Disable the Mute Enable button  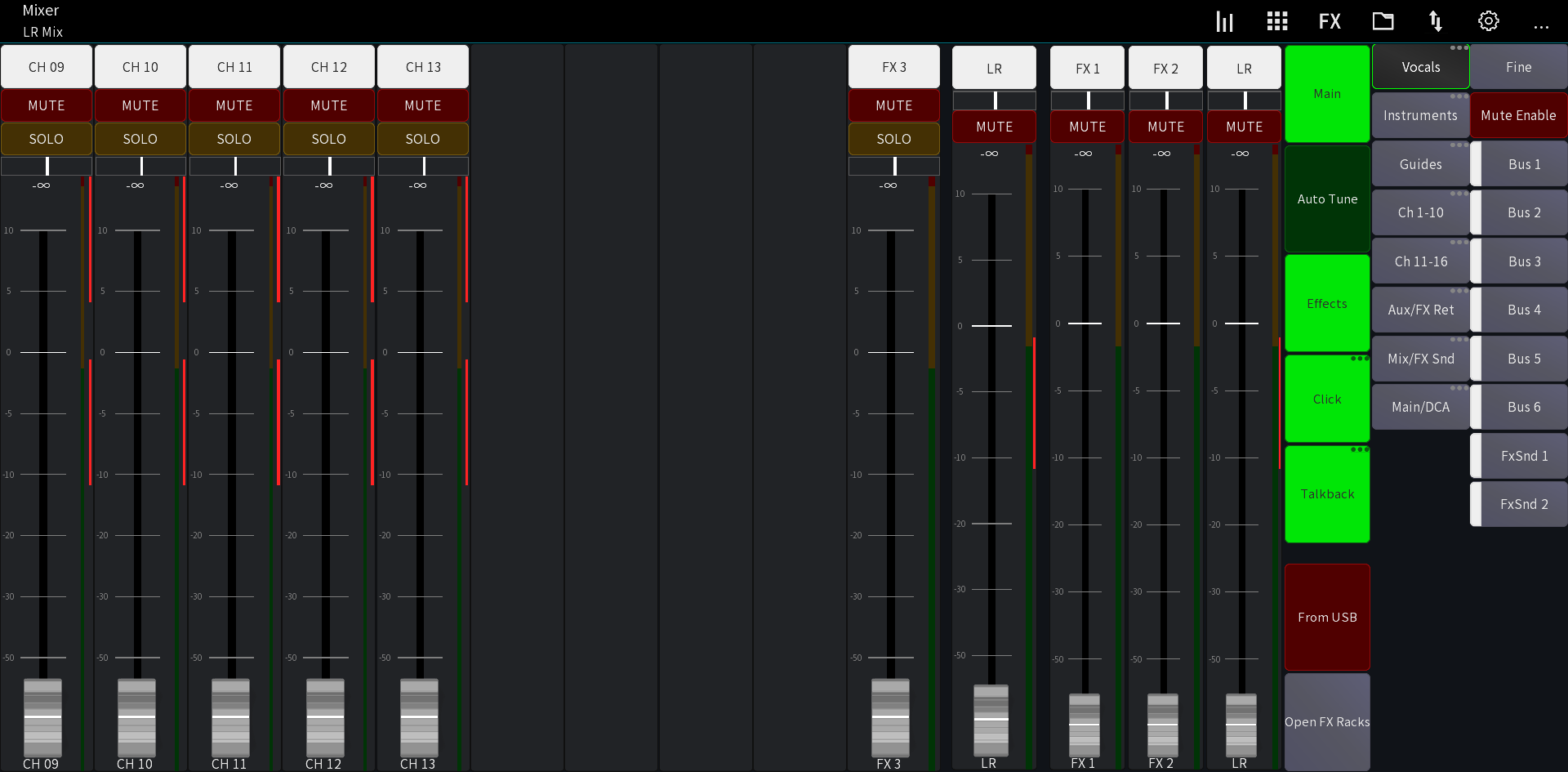1517,115
